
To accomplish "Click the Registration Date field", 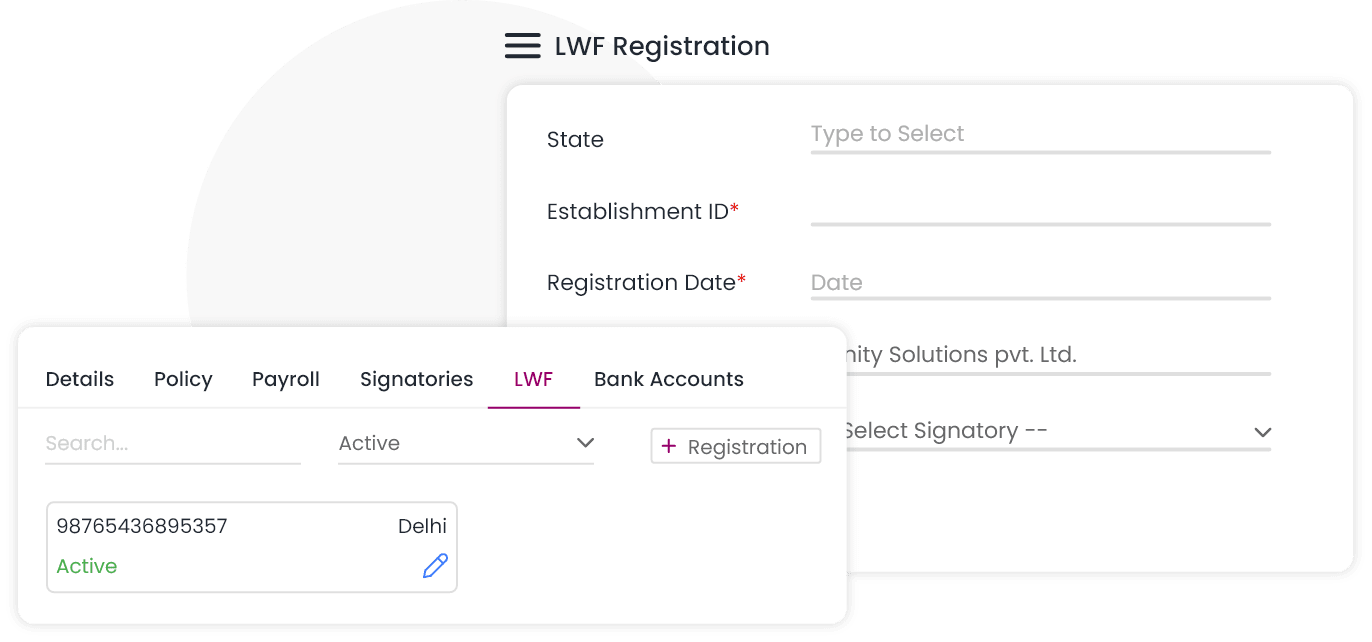I will [x=1040, y=283].
